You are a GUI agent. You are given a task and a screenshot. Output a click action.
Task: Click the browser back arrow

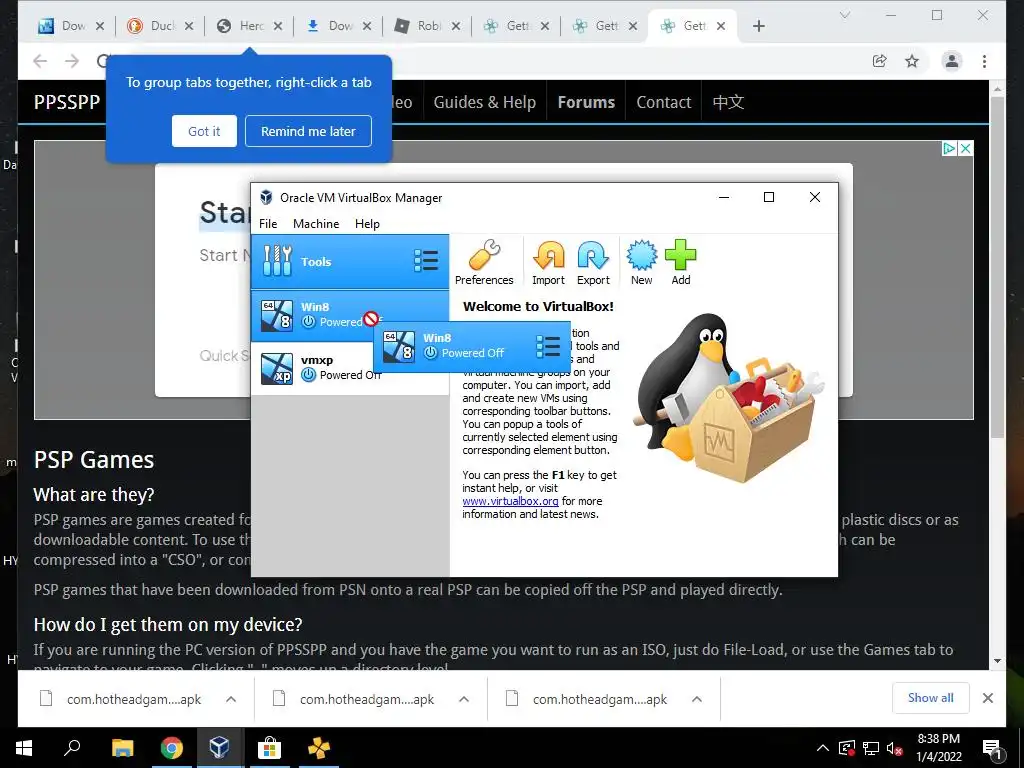tap(40, 61)
